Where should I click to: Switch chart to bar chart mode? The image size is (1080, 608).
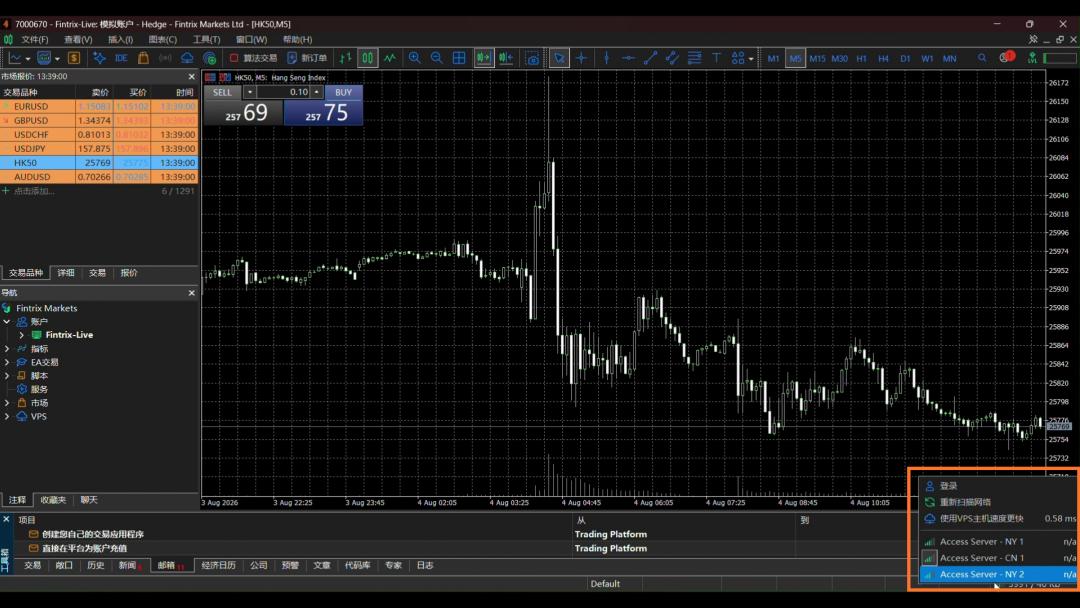coord(345,59)
